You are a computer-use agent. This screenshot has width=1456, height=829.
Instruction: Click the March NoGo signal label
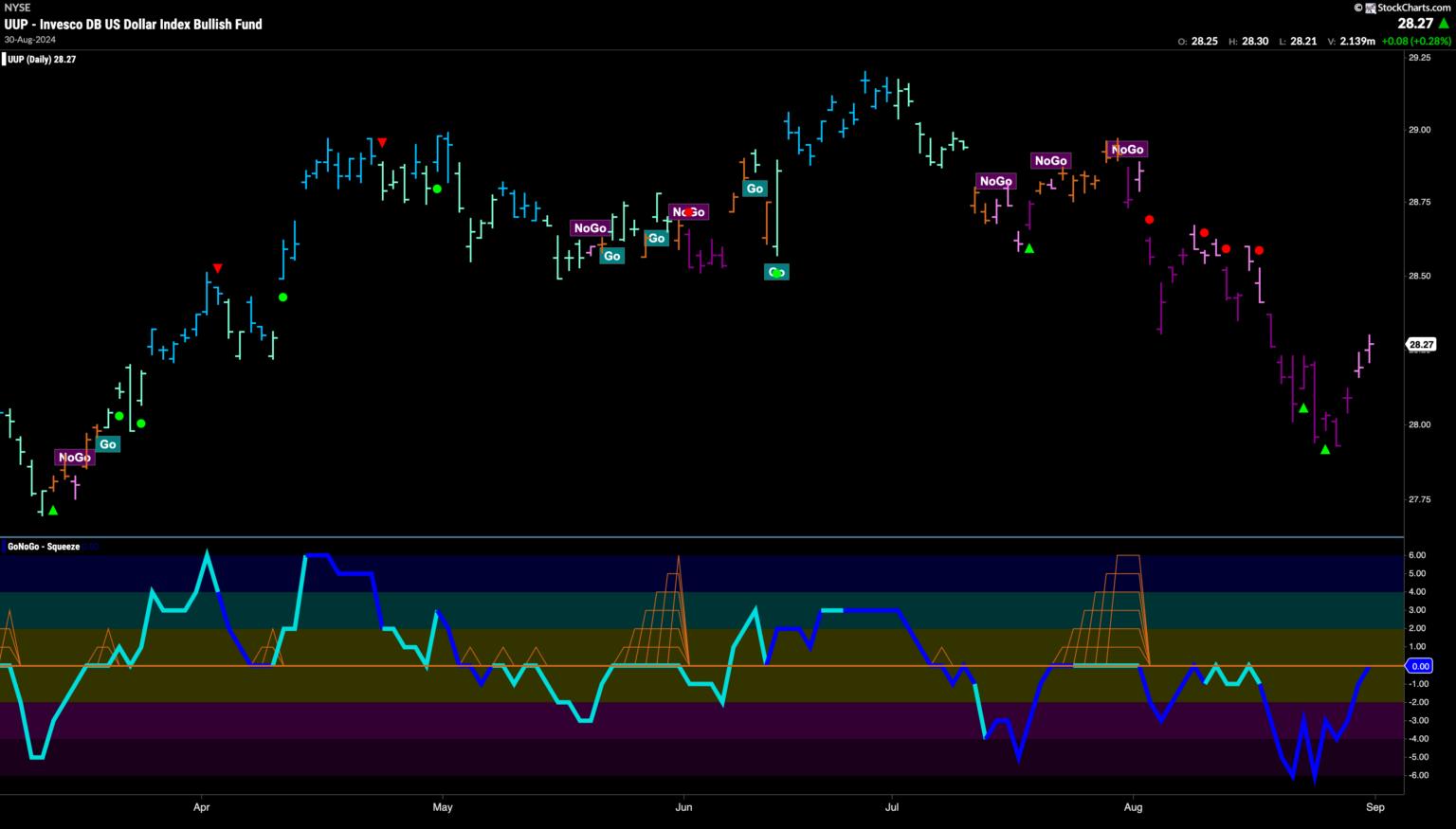click(74, 458)
